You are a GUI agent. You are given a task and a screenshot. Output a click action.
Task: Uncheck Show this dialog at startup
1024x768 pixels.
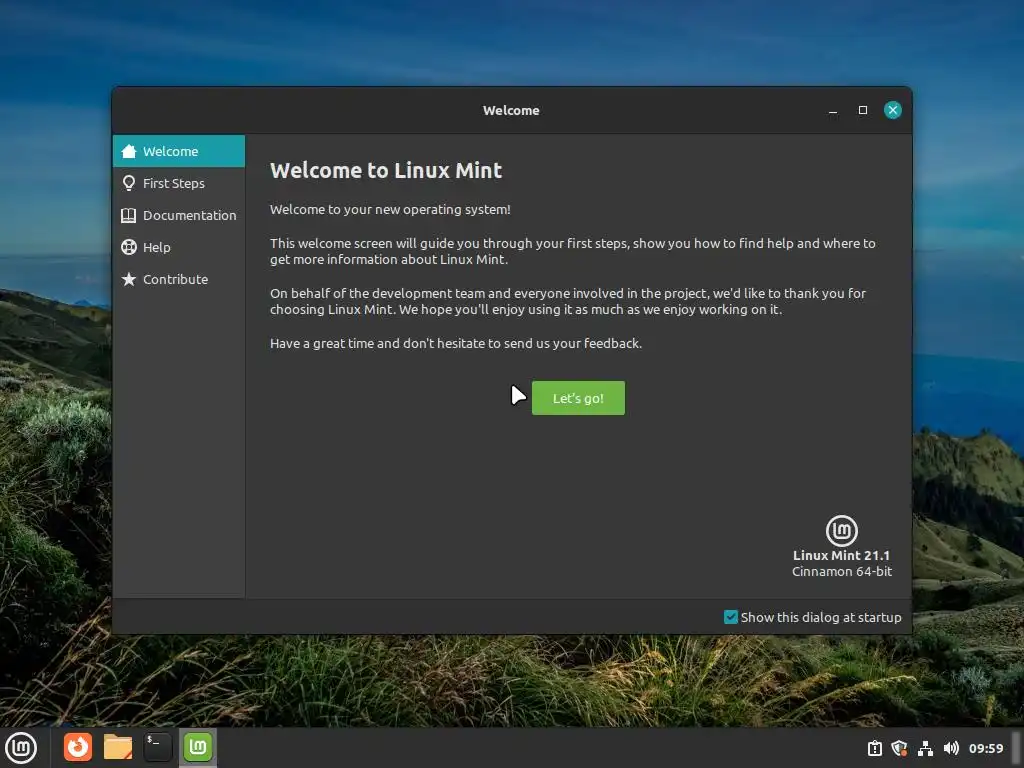tap(731, 617)
